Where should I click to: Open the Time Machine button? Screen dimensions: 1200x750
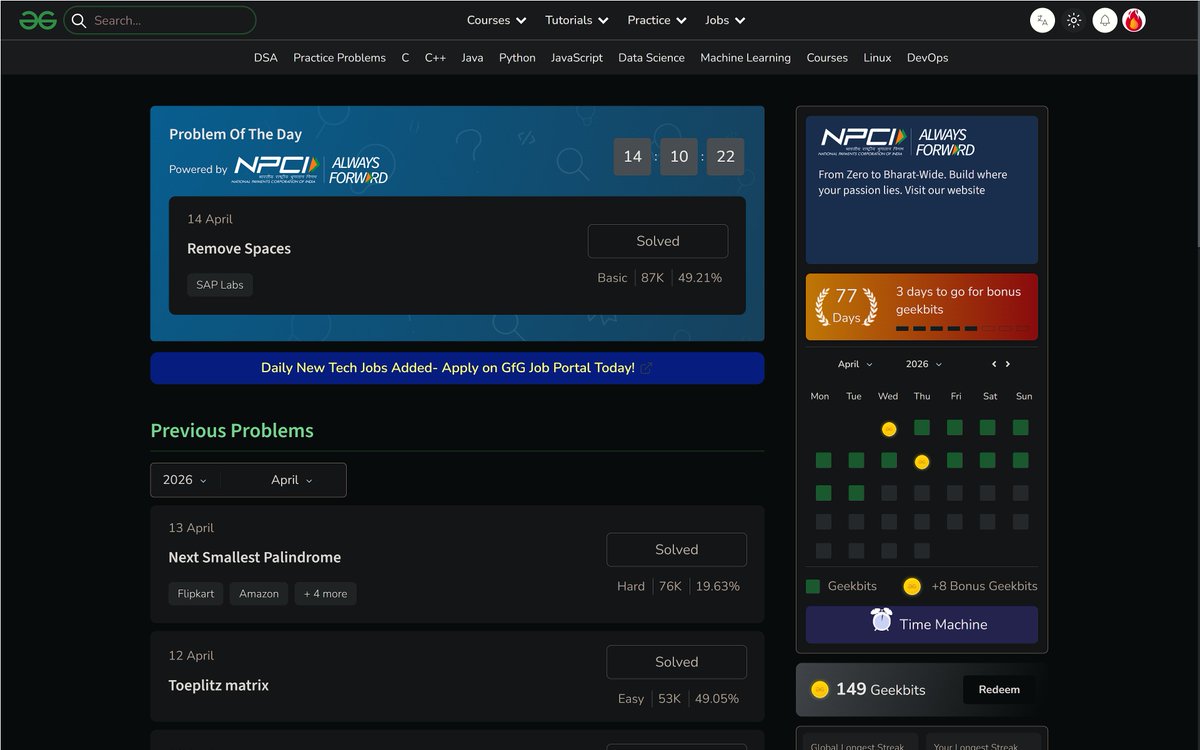click(922, 624)
